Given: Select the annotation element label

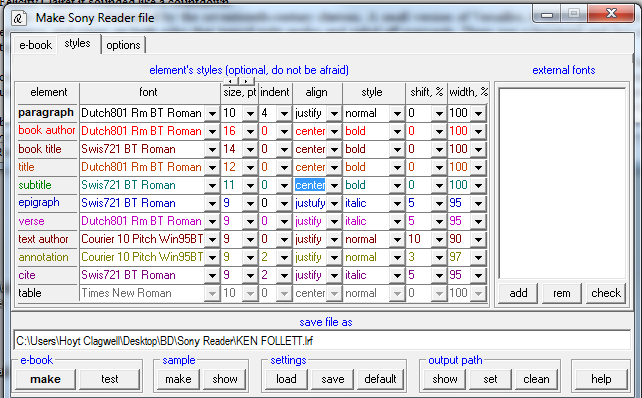Looking at the screenshot, I should point(43,258).
